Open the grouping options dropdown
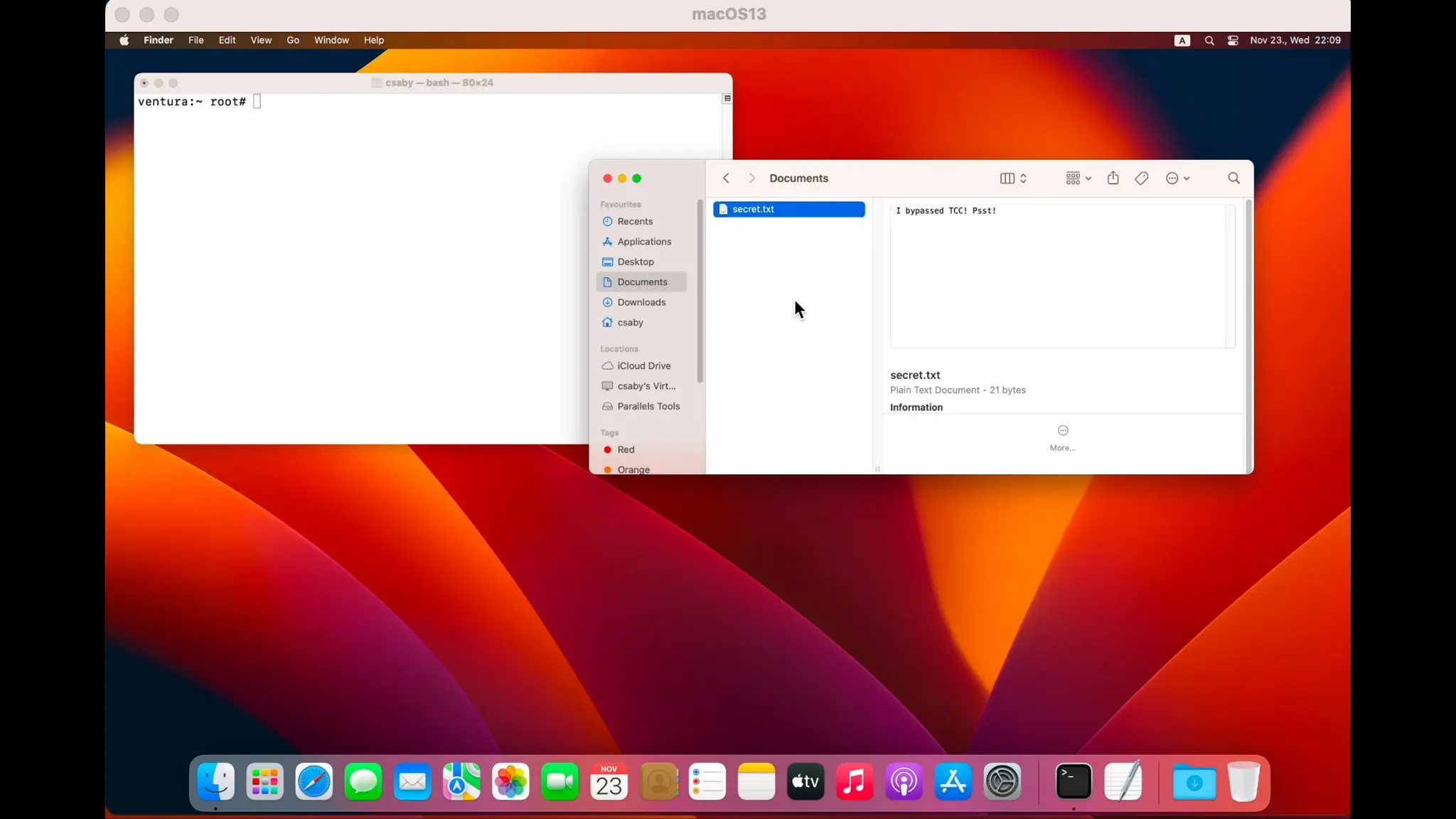1456x819 pixels. click(x=1078, y=178)
